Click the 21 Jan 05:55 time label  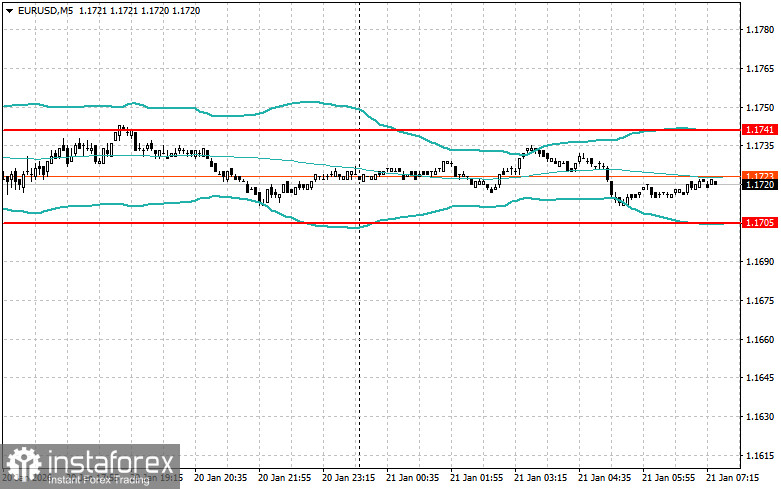(668, 478)
